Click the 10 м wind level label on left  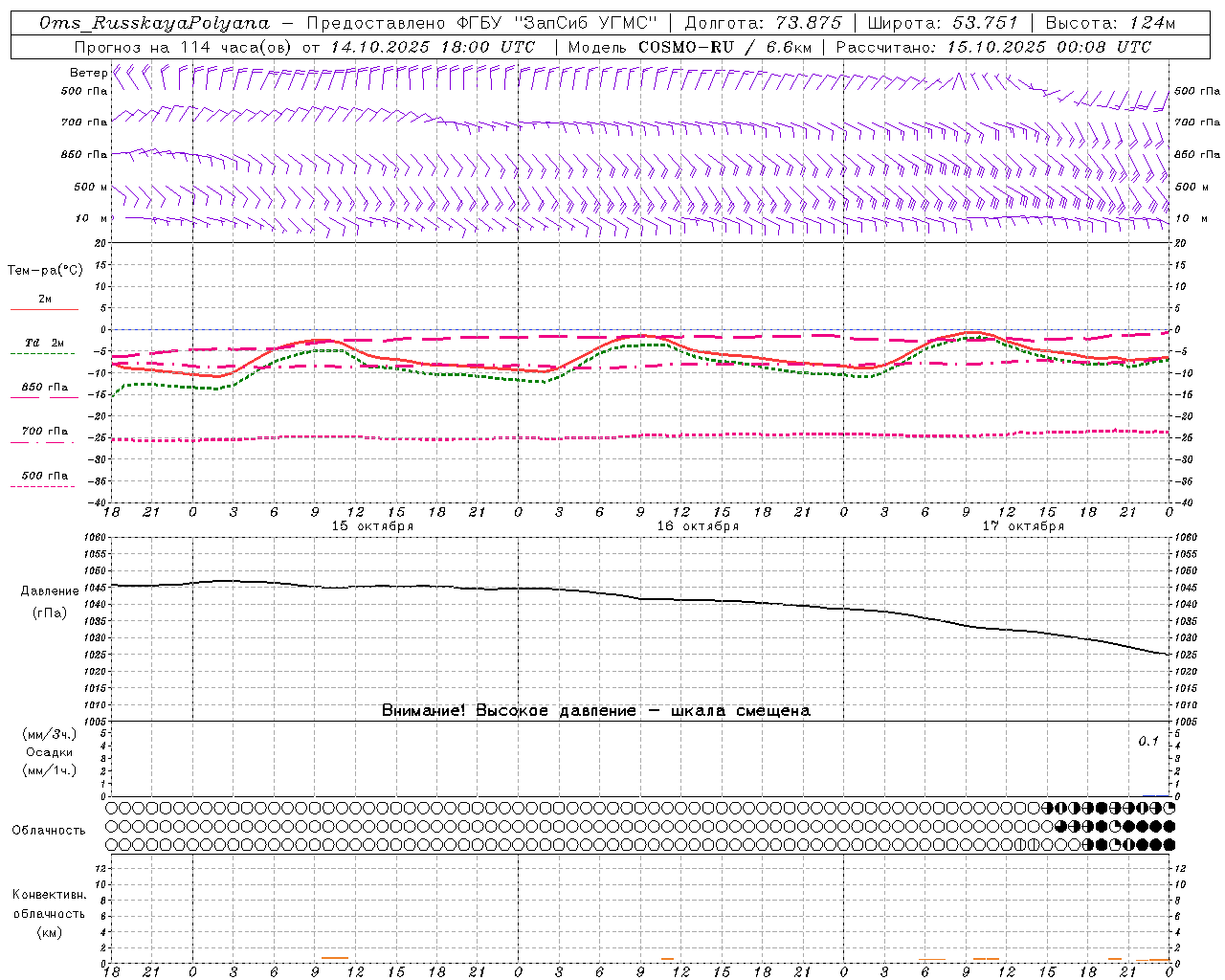[x=92, y=218]
